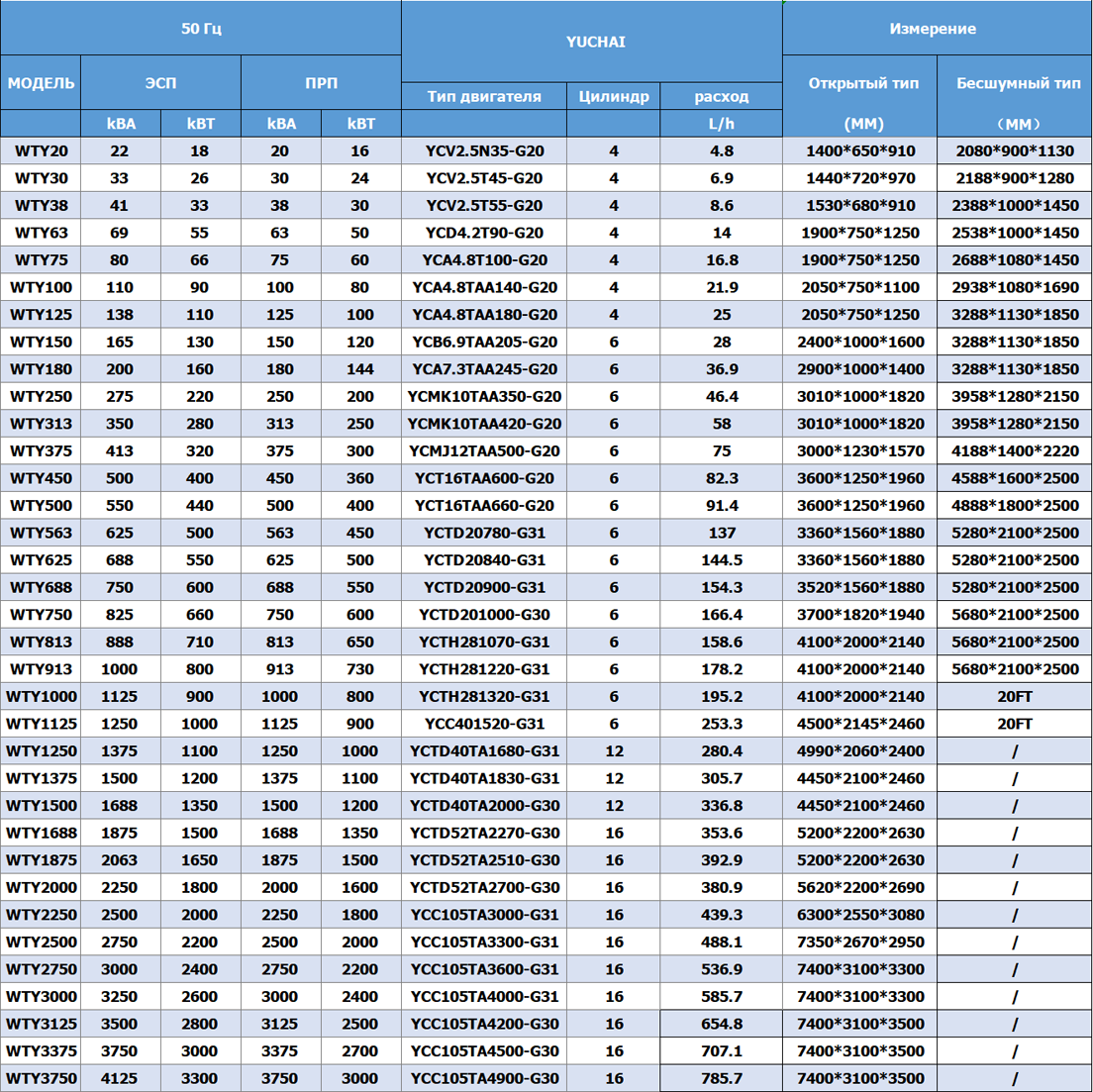Viewport: 1093px width, 1092px height.
Task: Click ESP kVA value 4125
Action: coord(119,1078)
